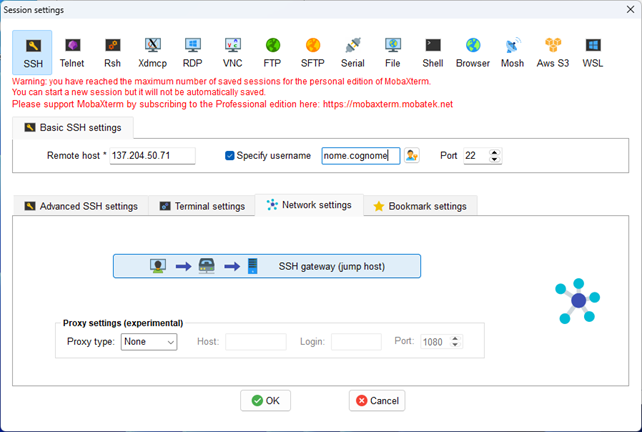Increase the SSH port number
Image resolution: width=642 pixels, height=432 pixels.
point(495,152)
